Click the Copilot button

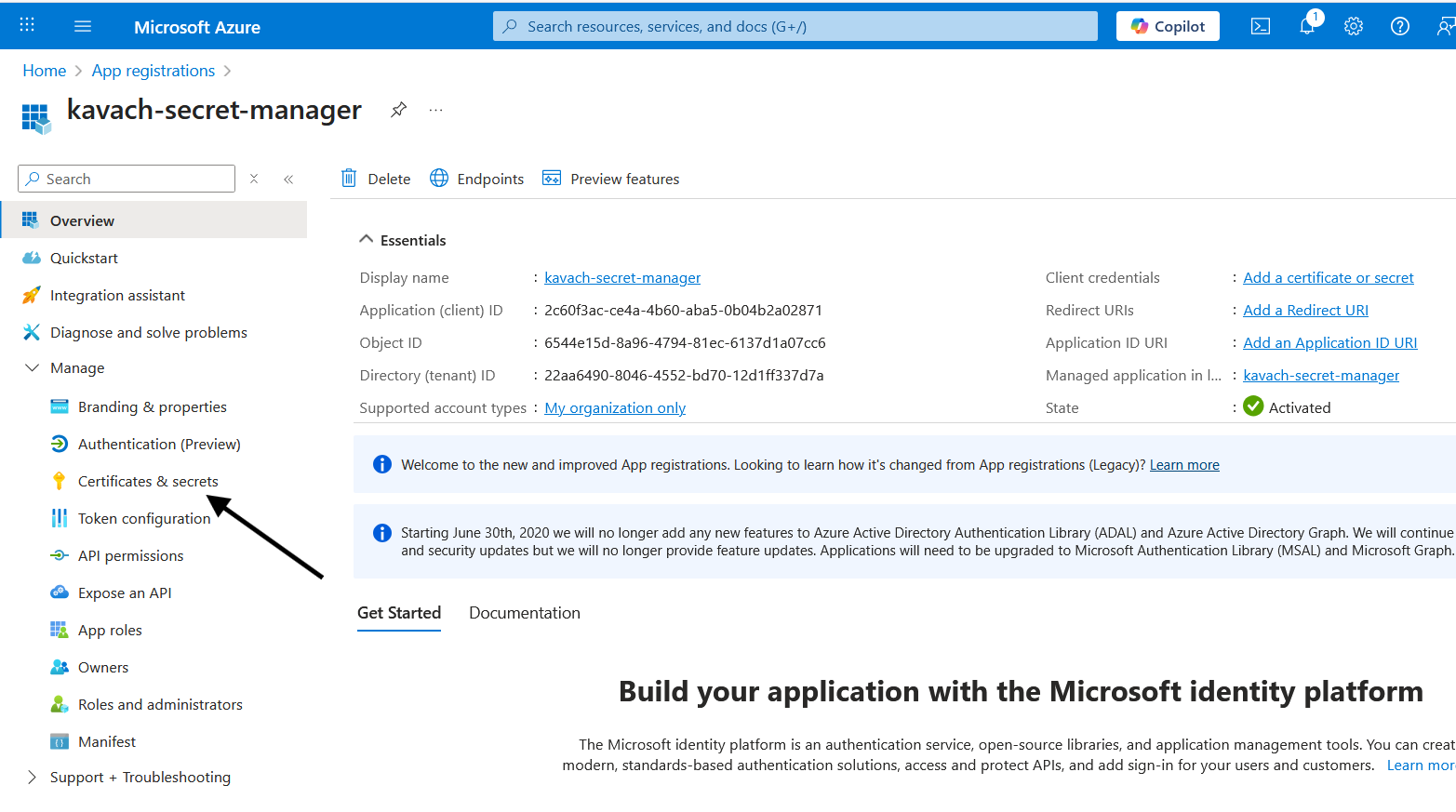(1168, 26)
